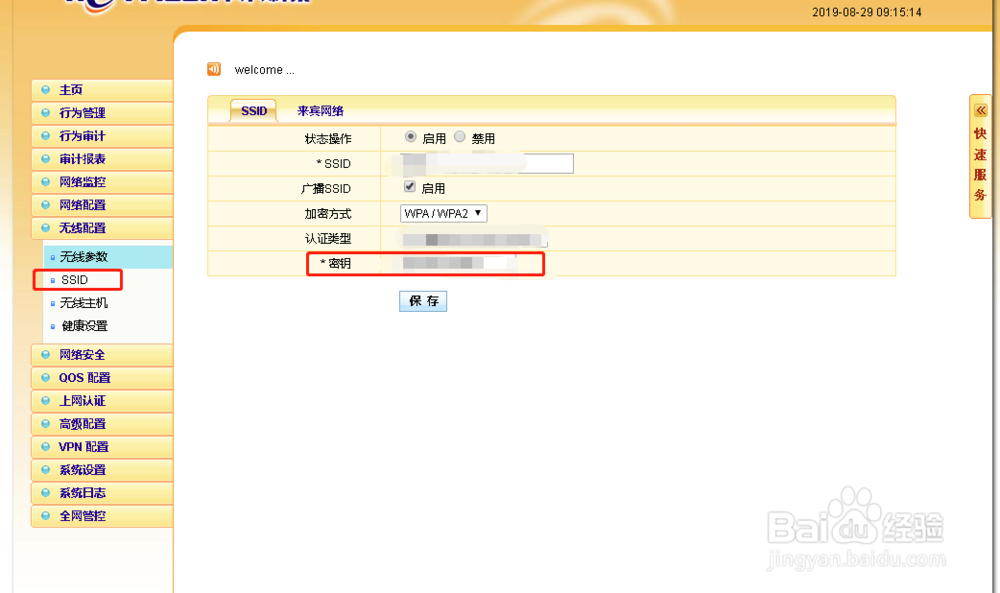
Task: Click the 保存 button to save settings
Action: tap(422, 301)
